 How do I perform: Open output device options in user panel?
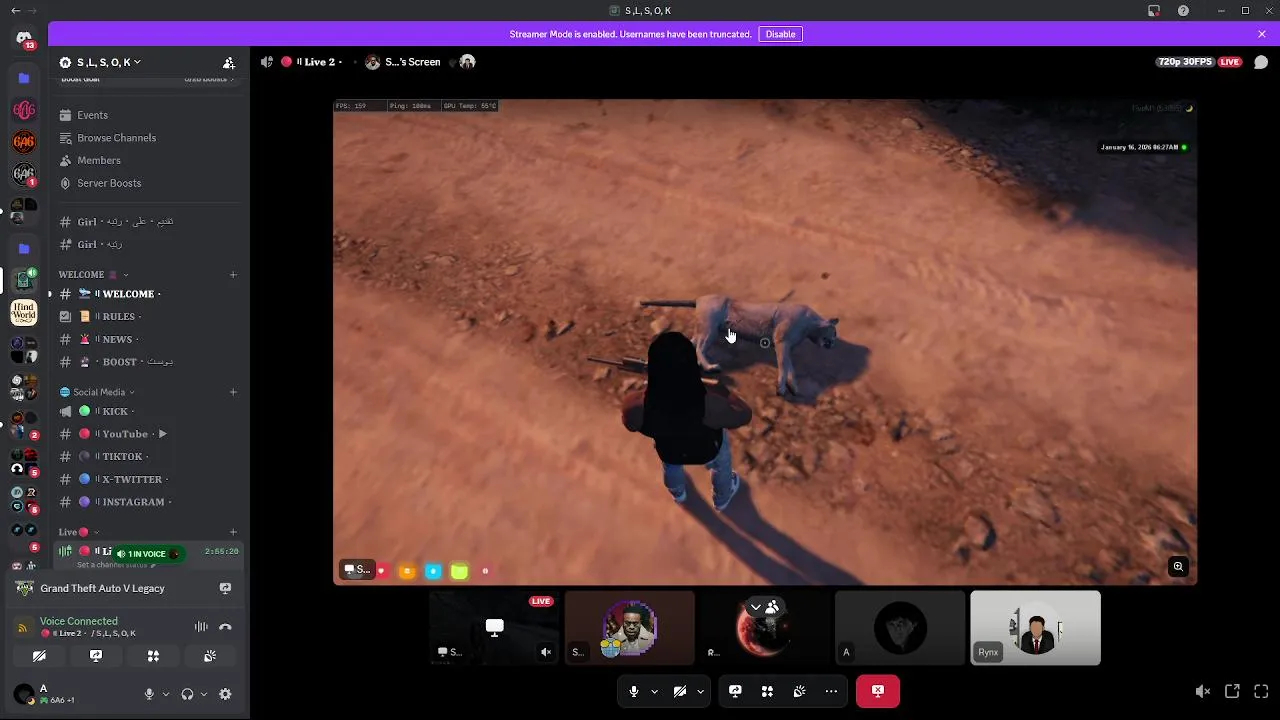point(204,694)
